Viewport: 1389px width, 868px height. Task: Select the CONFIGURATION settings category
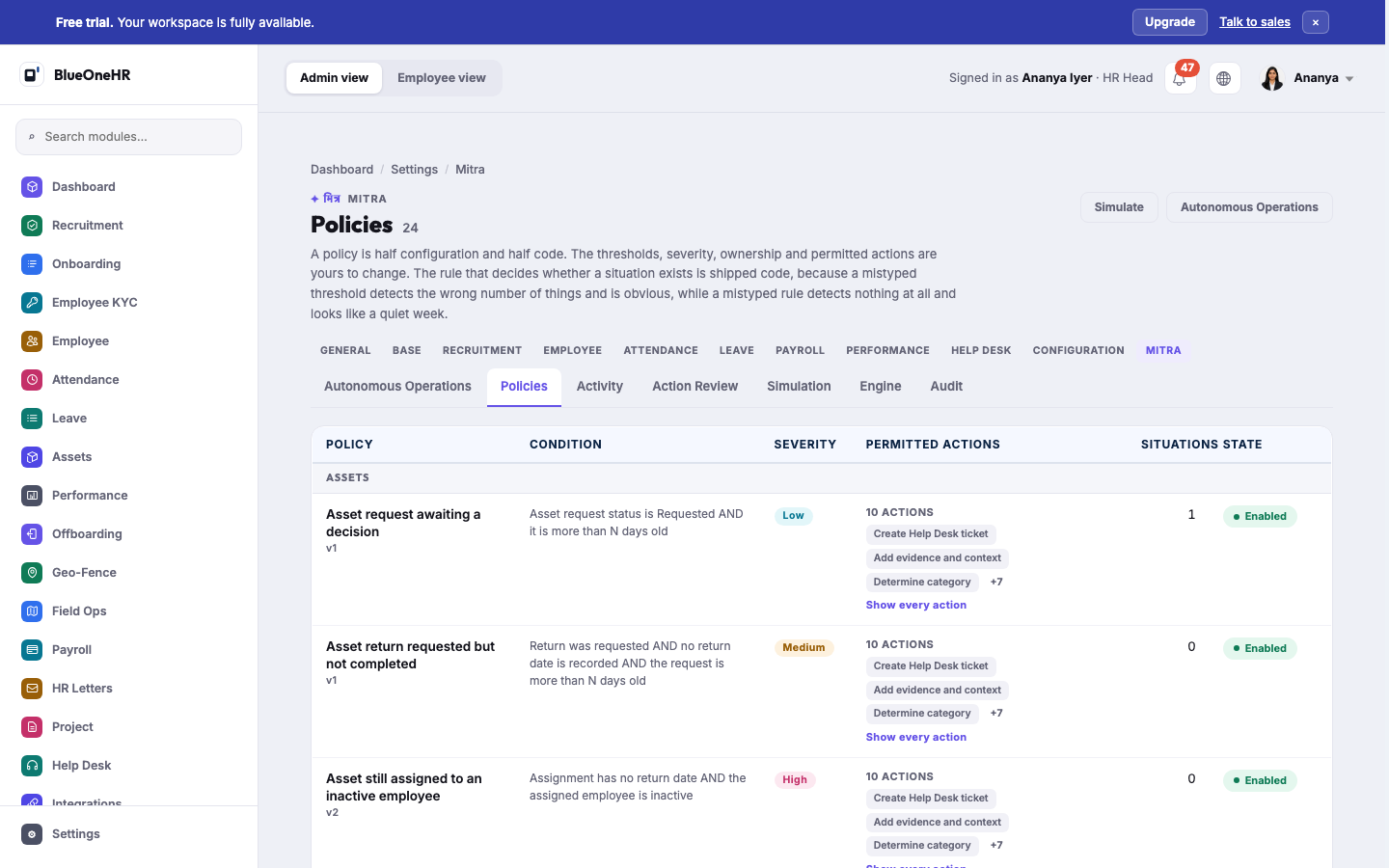coord(1078,351)
